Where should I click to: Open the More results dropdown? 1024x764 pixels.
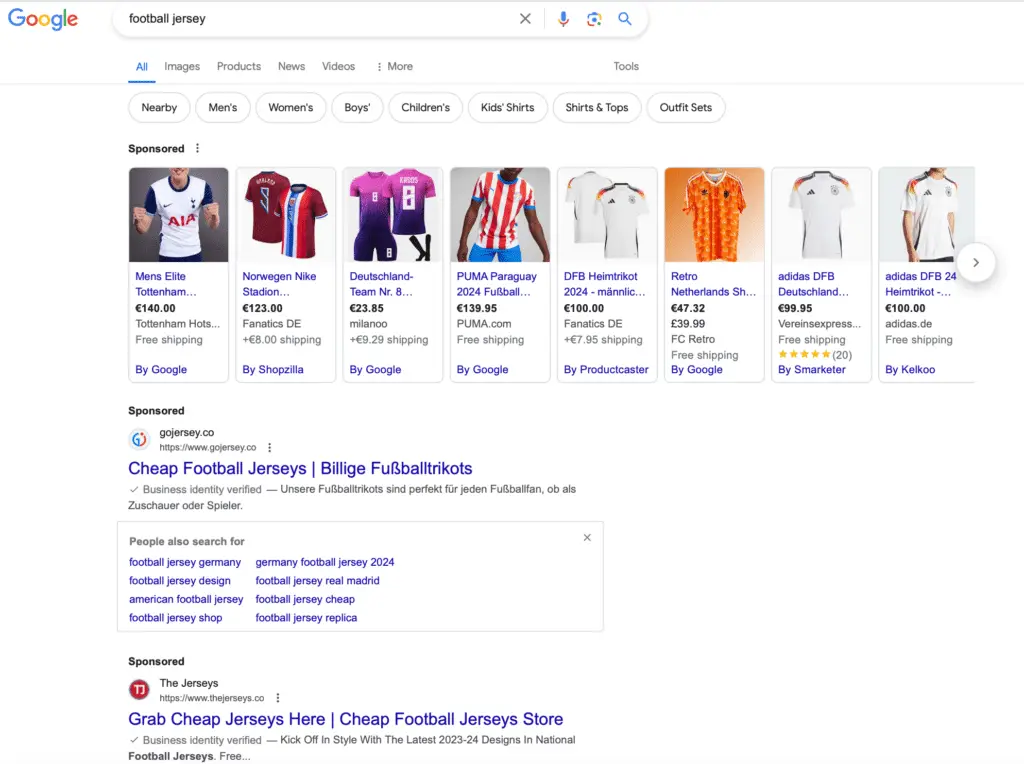coord(394,66)
